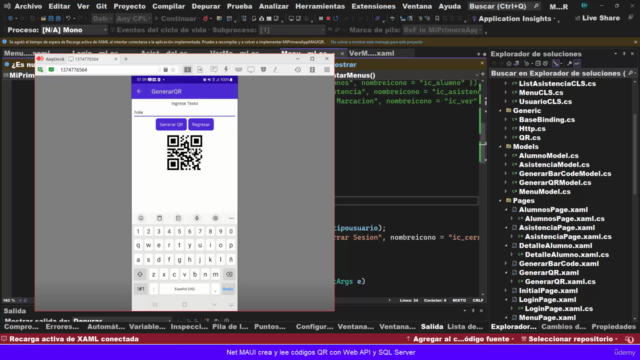The height and width of the screenshot is (360, 640).
Task: Click the generated QR code image
Action: click(x=184, y=153)
